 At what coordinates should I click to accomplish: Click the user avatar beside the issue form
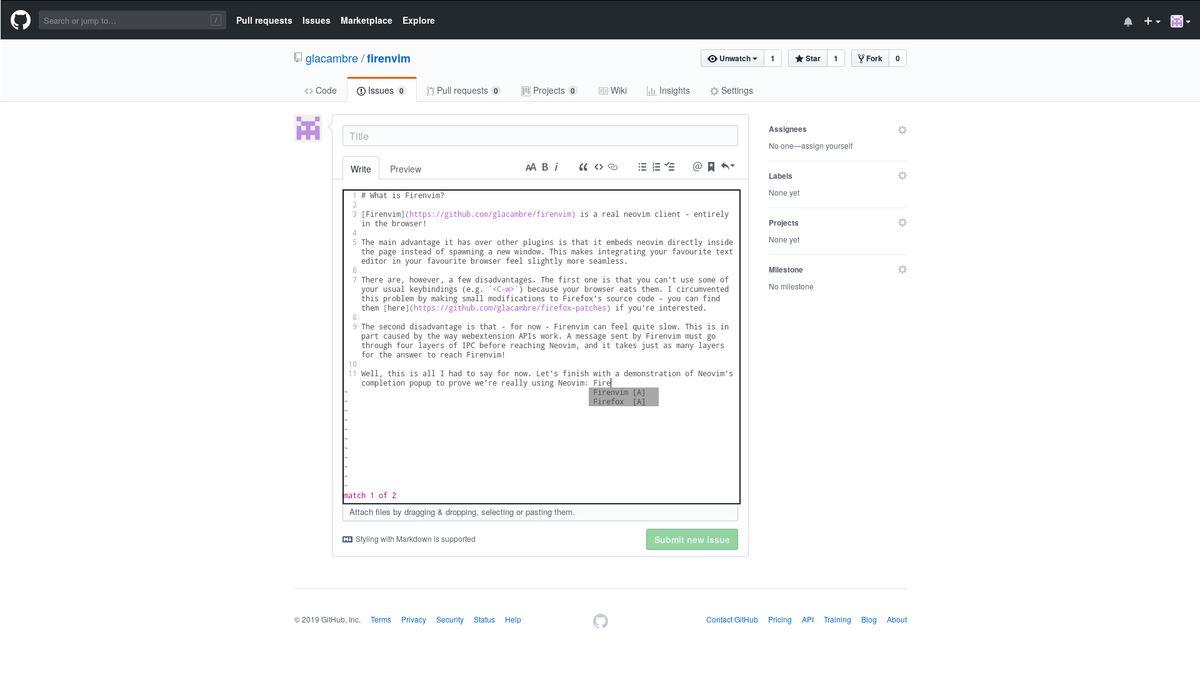coord(308,128)
